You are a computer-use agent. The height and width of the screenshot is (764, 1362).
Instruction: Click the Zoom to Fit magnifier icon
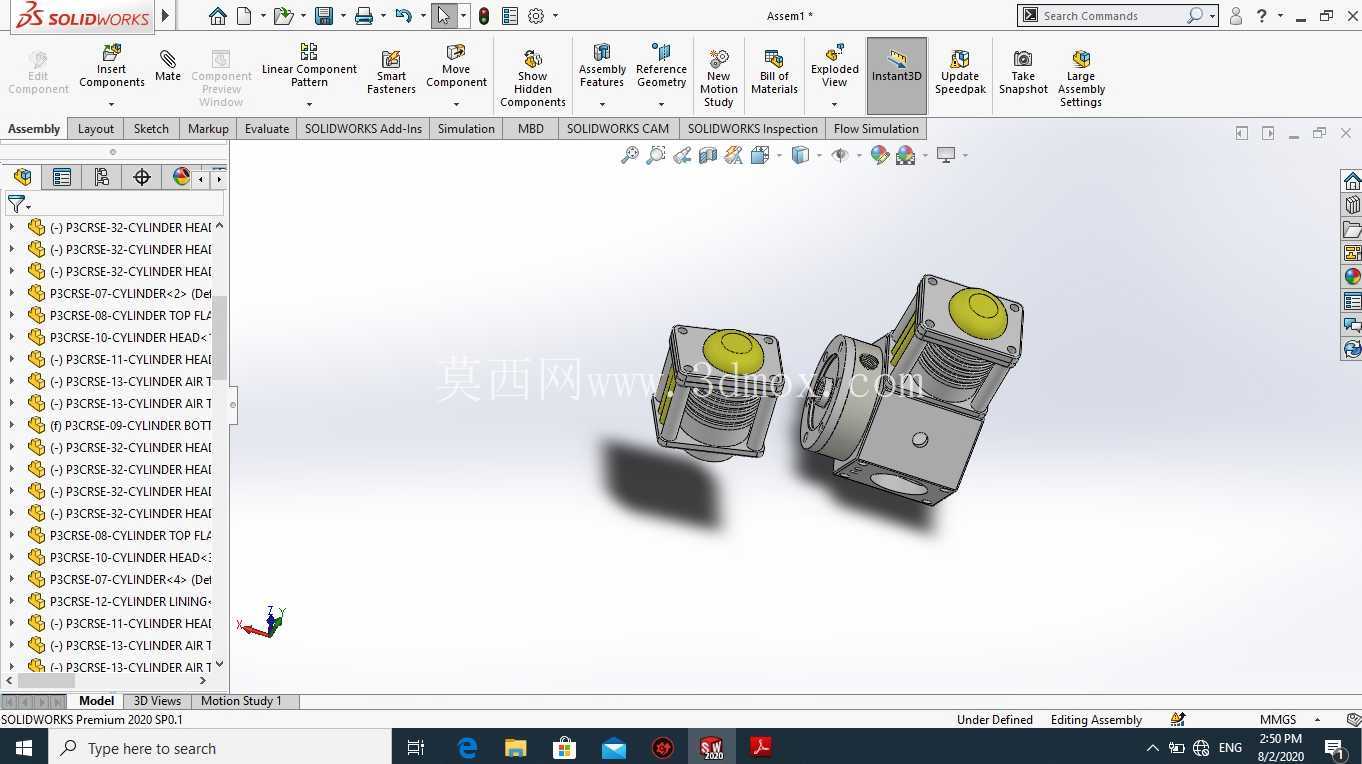point(630,155)
